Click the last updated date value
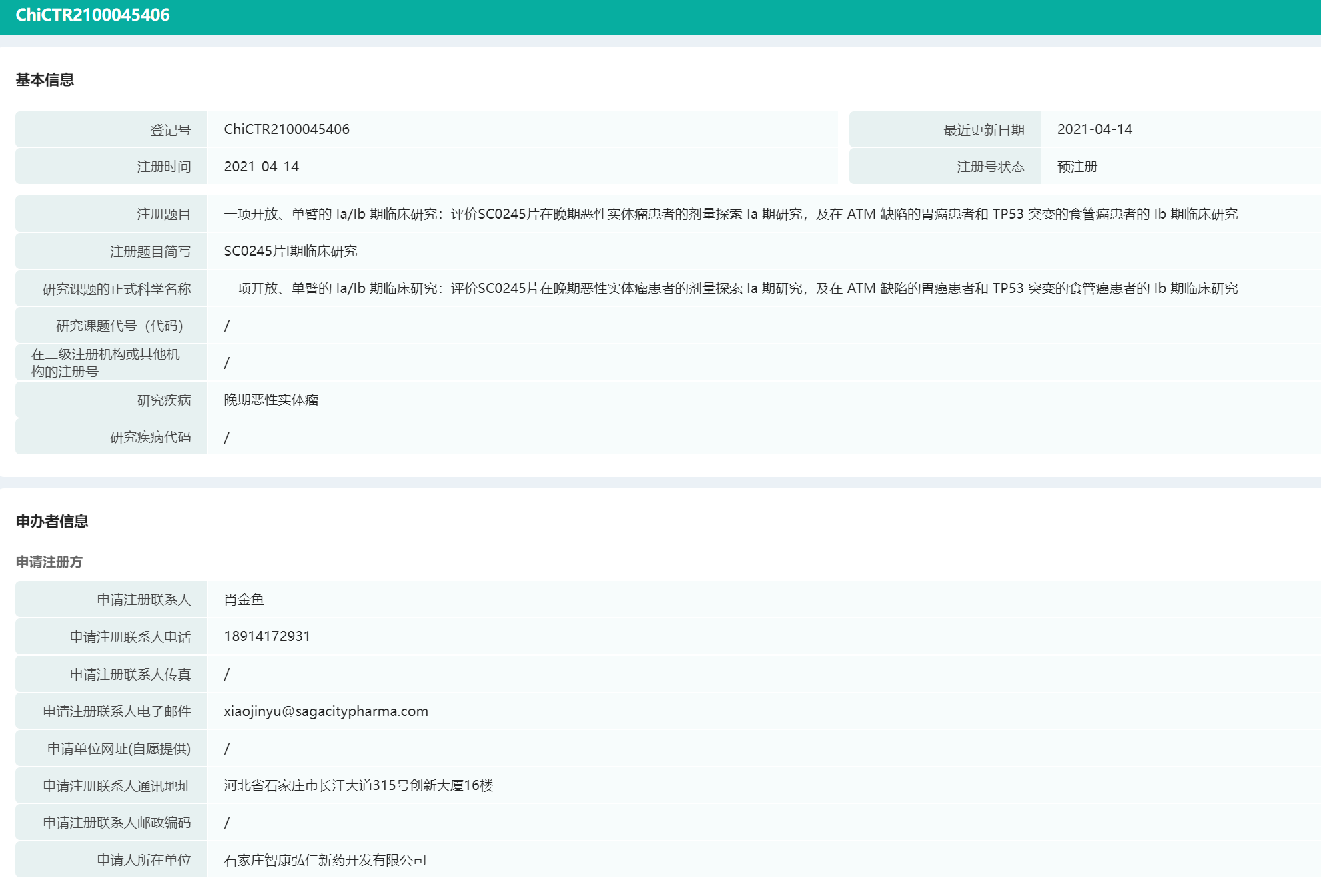1321x896 pixels. [1094, 129]
